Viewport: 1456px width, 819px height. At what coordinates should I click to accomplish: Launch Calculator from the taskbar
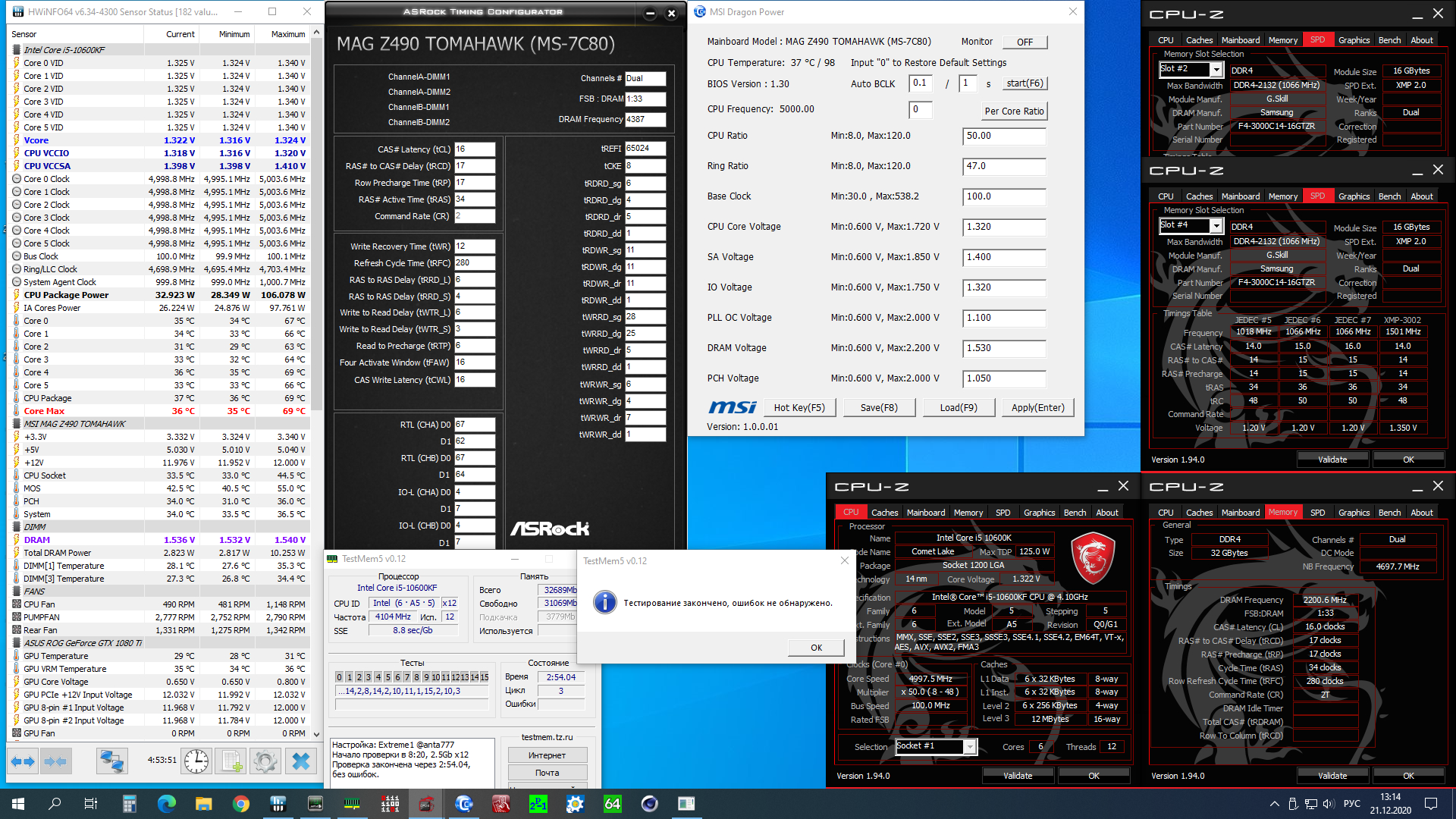(129, 804)
